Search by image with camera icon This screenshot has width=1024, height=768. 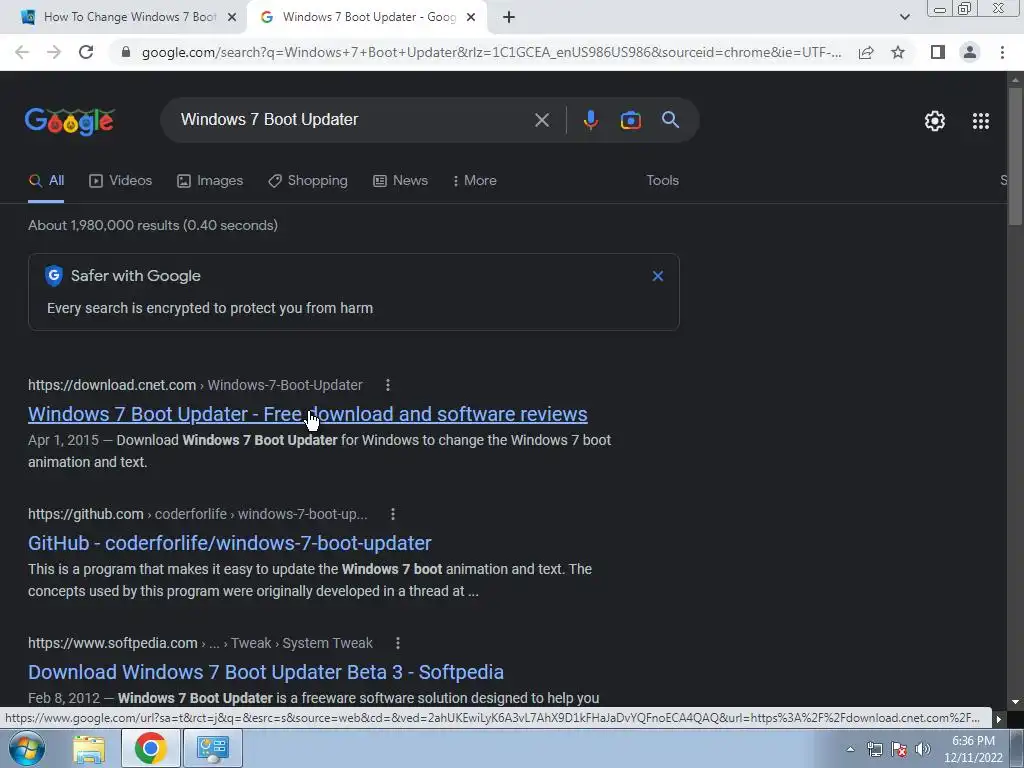(x=630, y=120)
